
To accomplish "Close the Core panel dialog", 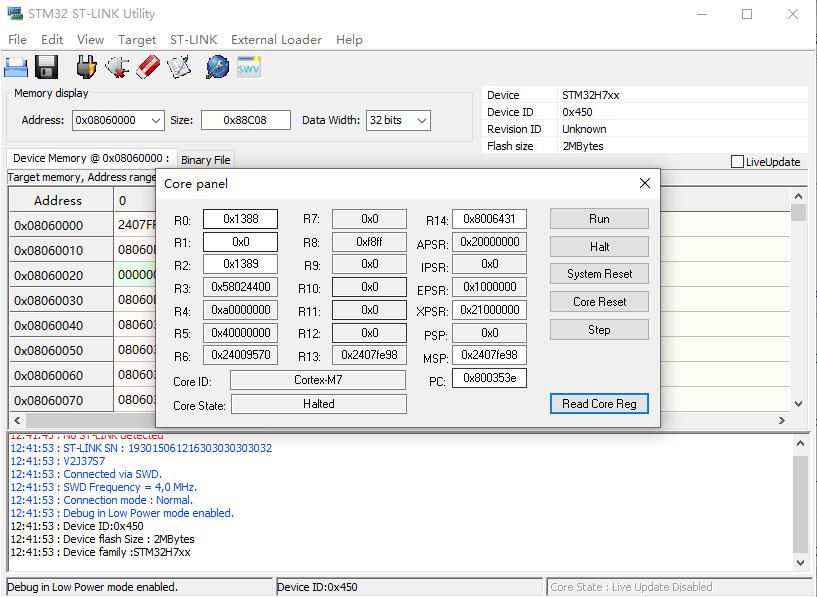I will coord(645,183).
